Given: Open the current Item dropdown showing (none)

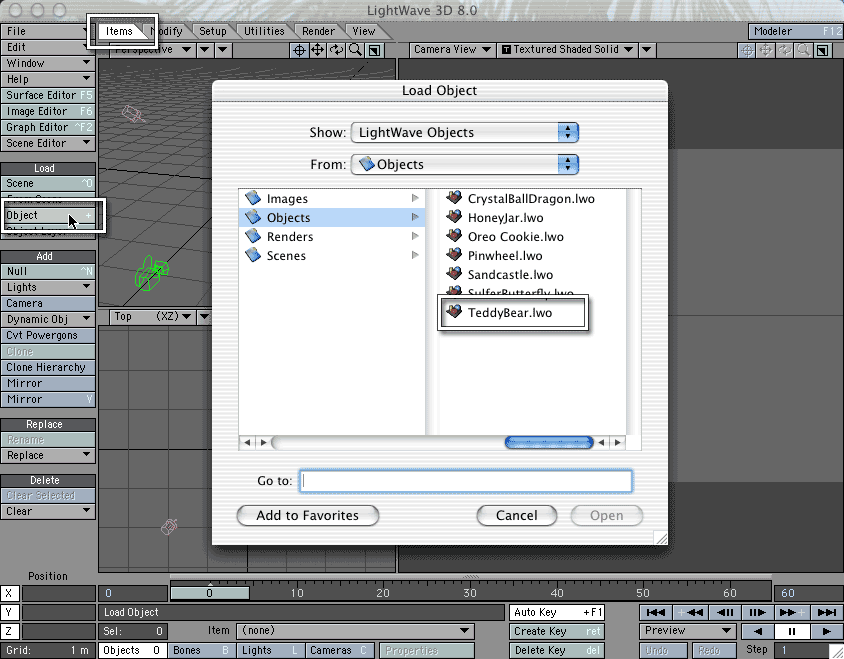Looking at the screenshot, I should [355, 631].
